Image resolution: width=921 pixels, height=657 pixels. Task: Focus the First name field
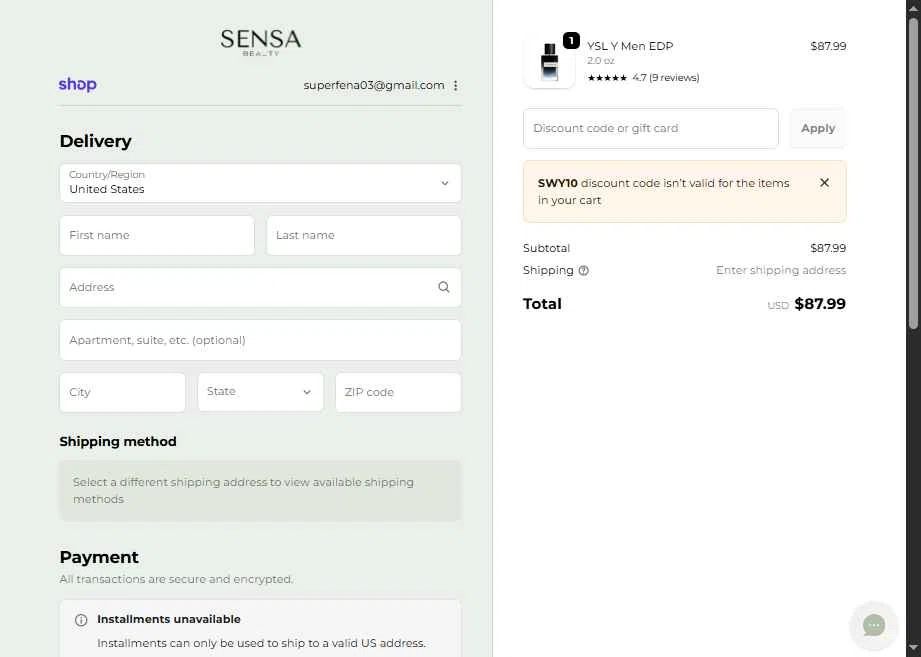pyautogui.click(x=157, y=235)
